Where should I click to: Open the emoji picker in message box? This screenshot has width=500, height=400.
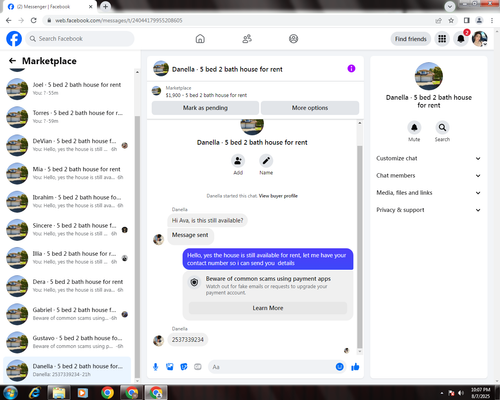pyautogui.click(x=339, y=367)
